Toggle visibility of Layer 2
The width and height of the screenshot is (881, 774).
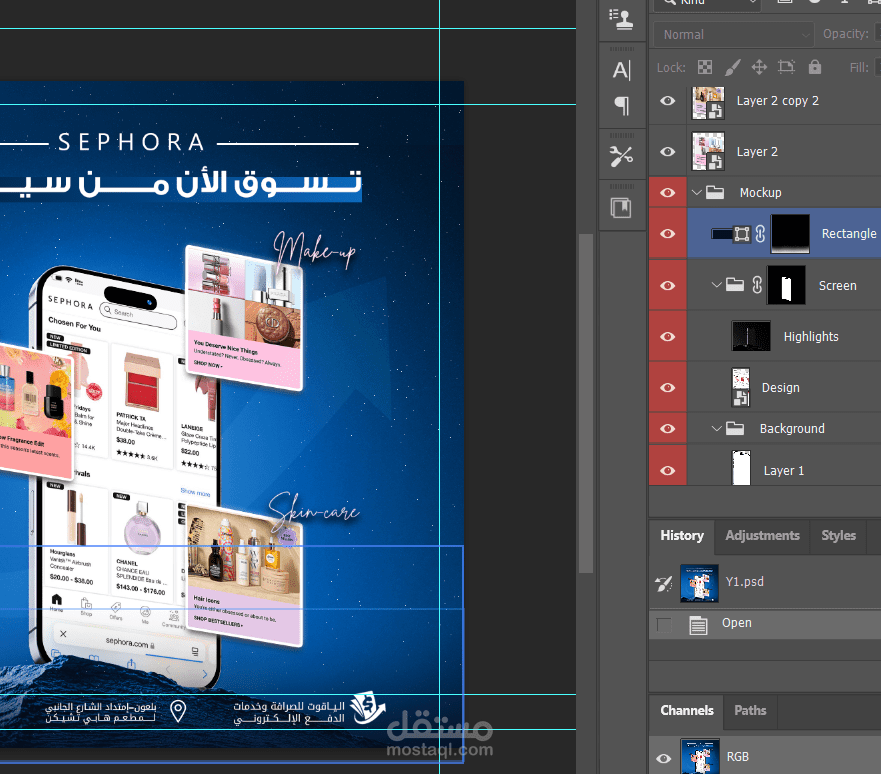(667, 152)
